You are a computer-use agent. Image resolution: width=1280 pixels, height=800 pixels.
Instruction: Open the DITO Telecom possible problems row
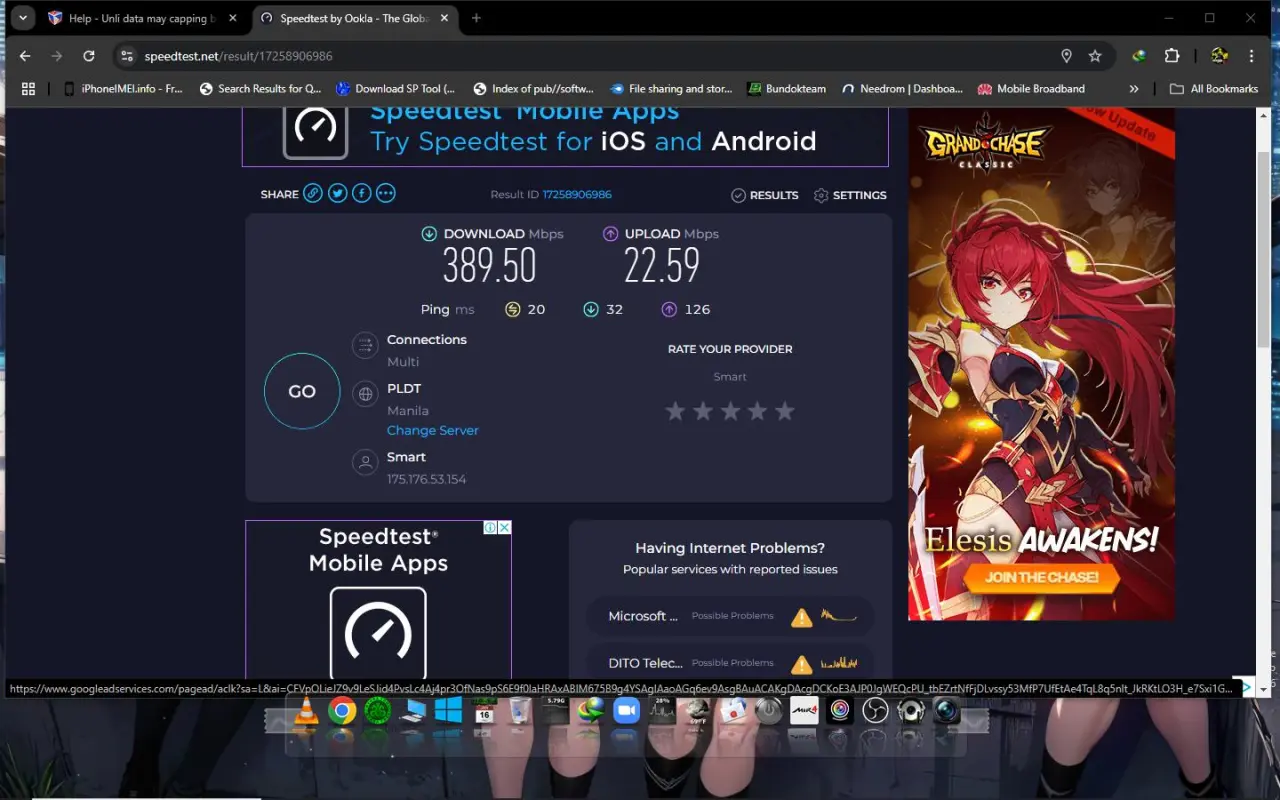[730, 663]
